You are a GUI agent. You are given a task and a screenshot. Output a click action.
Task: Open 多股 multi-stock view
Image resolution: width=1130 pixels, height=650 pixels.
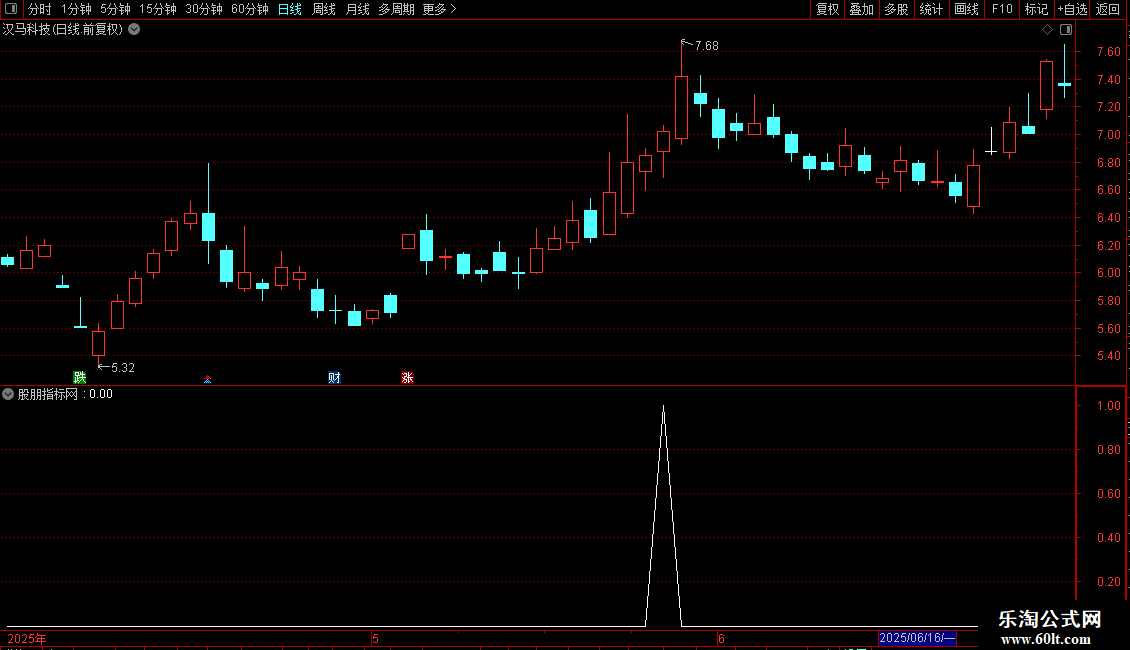point(896,9)
